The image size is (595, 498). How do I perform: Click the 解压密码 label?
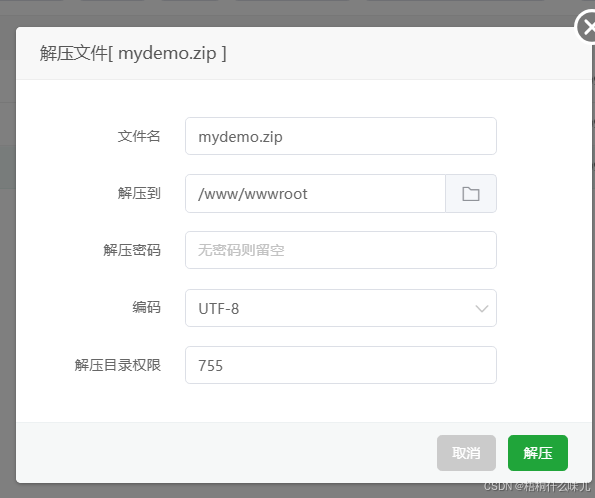click(x=132, y=250)
